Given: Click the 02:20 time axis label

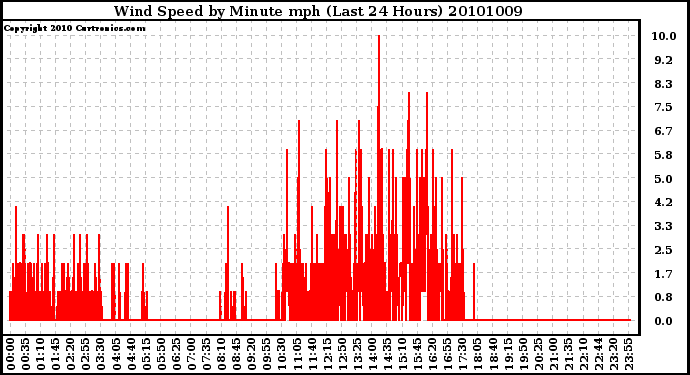Looking at the screenshot, I should (x=71, y=355).
